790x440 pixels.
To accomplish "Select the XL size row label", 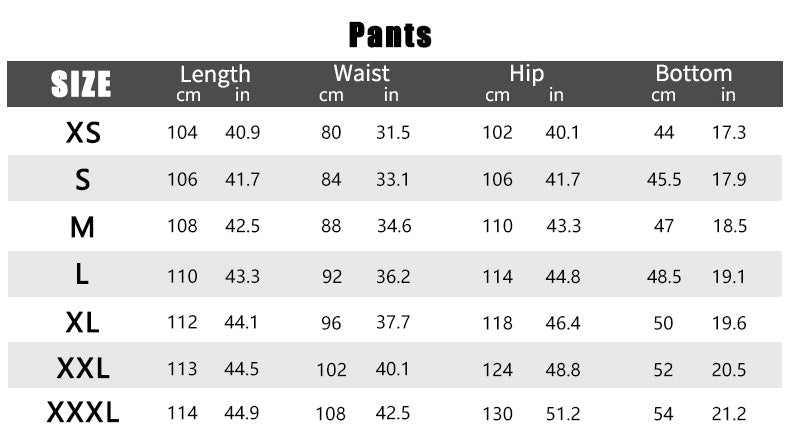I will [83, 322].
